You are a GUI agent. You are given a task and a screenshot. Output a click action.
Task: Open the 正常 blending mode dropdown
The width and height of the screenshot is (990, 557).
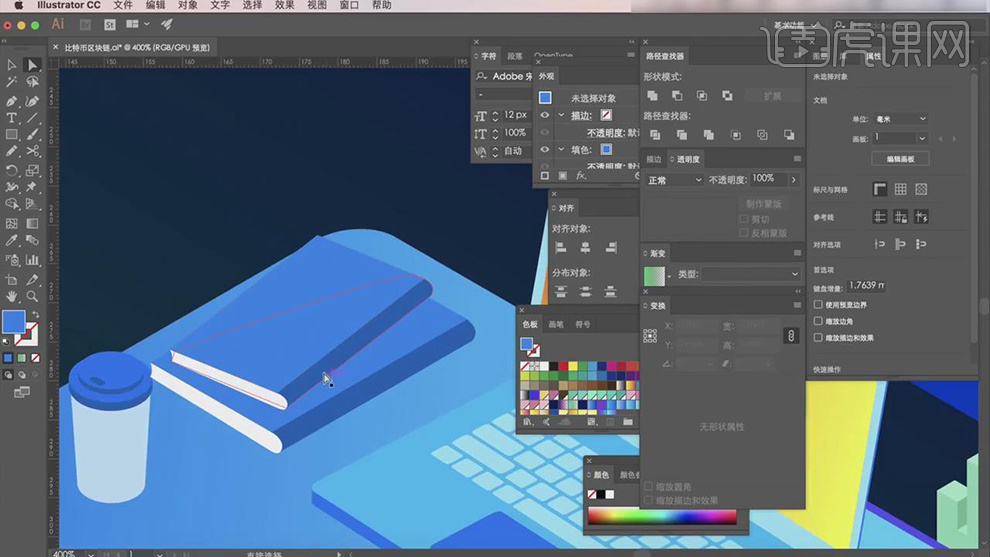click(x=674, y=180)
